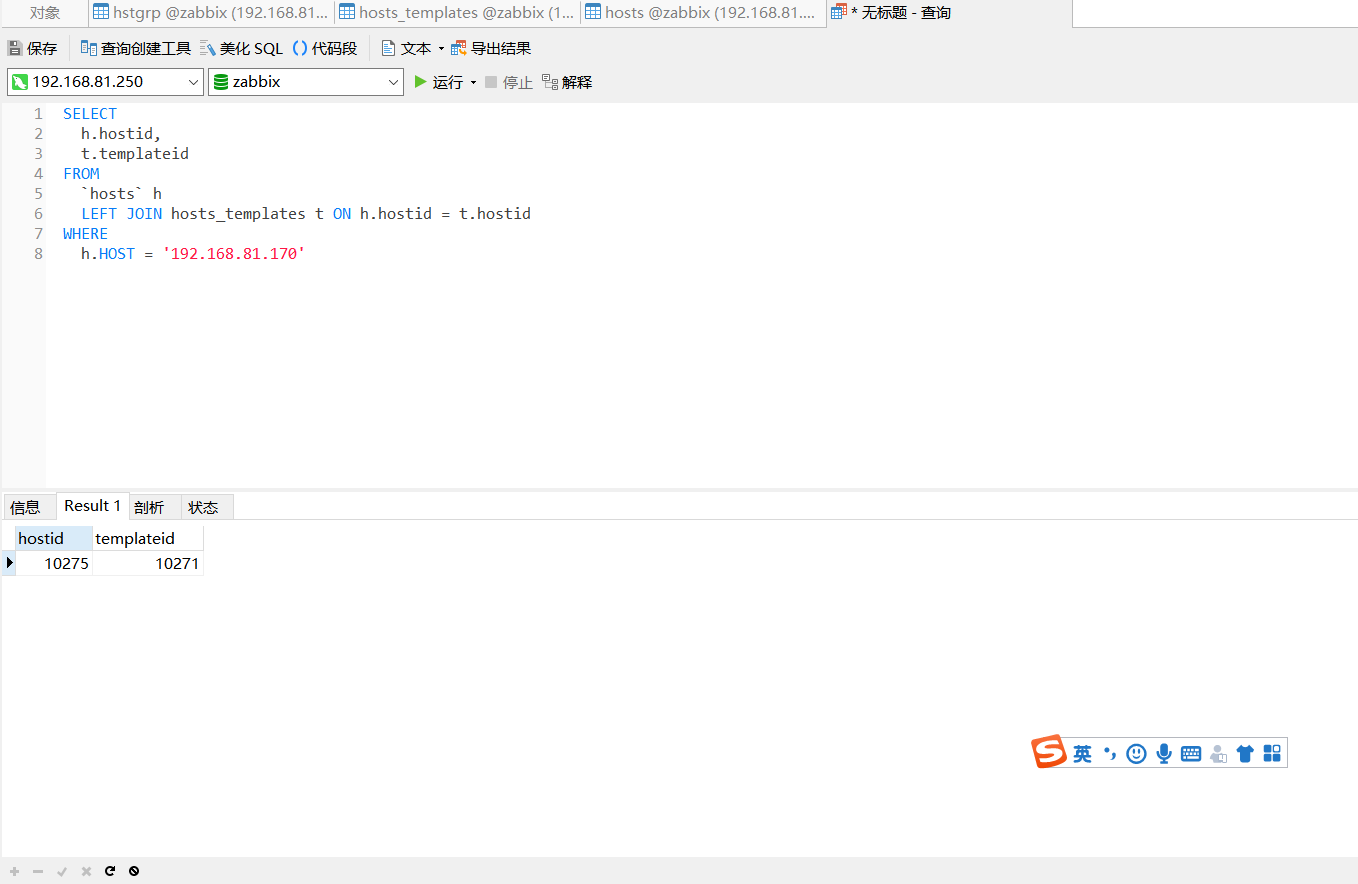Screen dimensions: 1358x884
Task: Click the 停止 stop button
Action: [509, 82]
